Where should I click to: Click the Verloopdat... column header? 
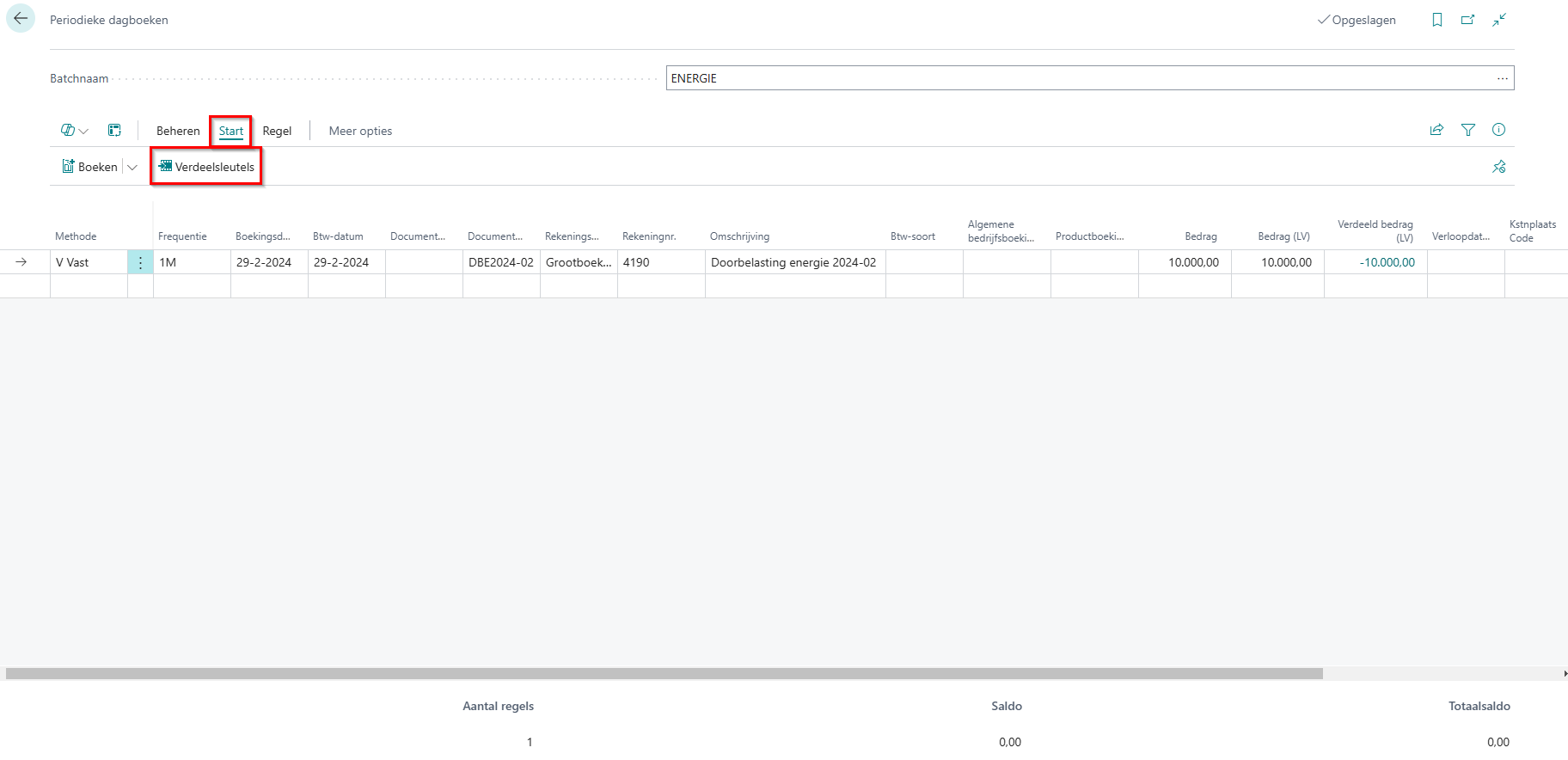coord(1461,236)
